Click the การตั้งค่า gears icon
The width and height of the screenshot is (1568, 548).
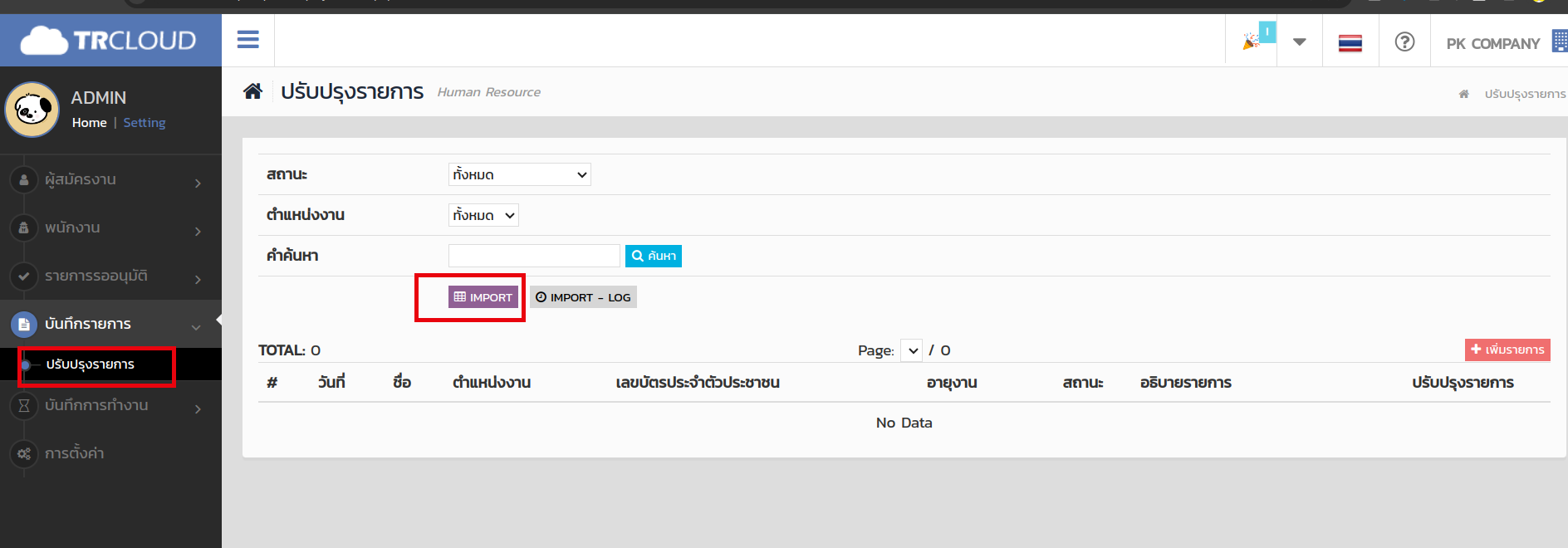click(23, 453)
